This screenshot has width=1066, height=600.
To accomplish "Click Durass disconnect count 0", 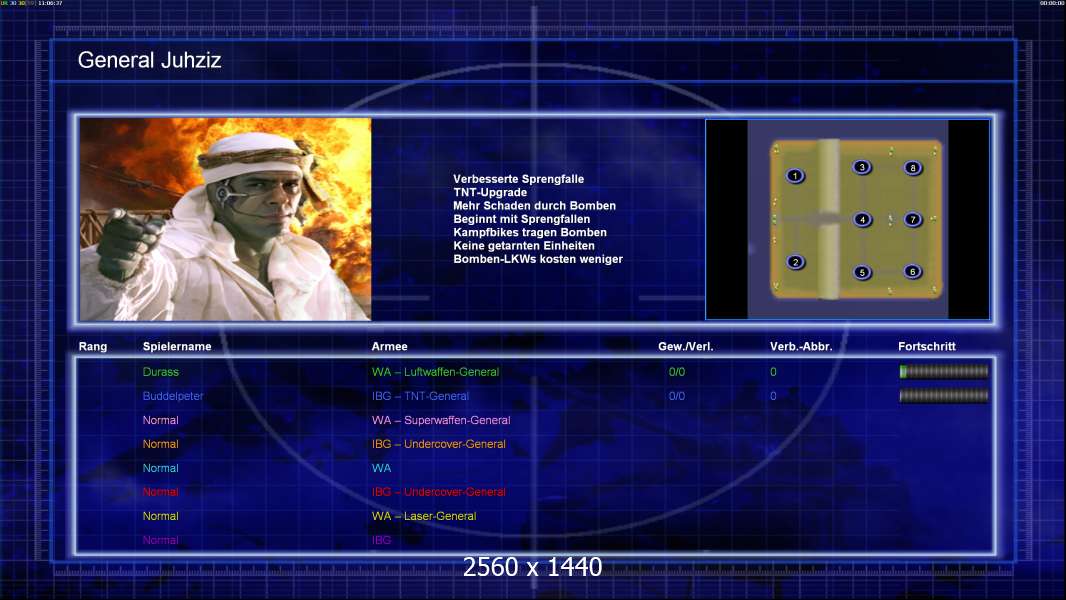I will click(773, 372).
